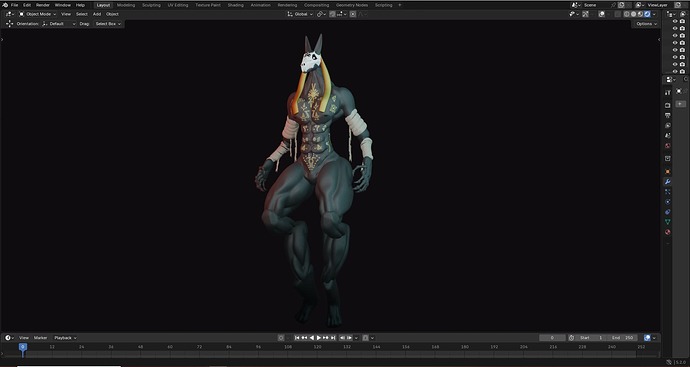The image size is (690, 367).
Task: Open the Global transform orientation dropdown
Action: tap(301, 14)
